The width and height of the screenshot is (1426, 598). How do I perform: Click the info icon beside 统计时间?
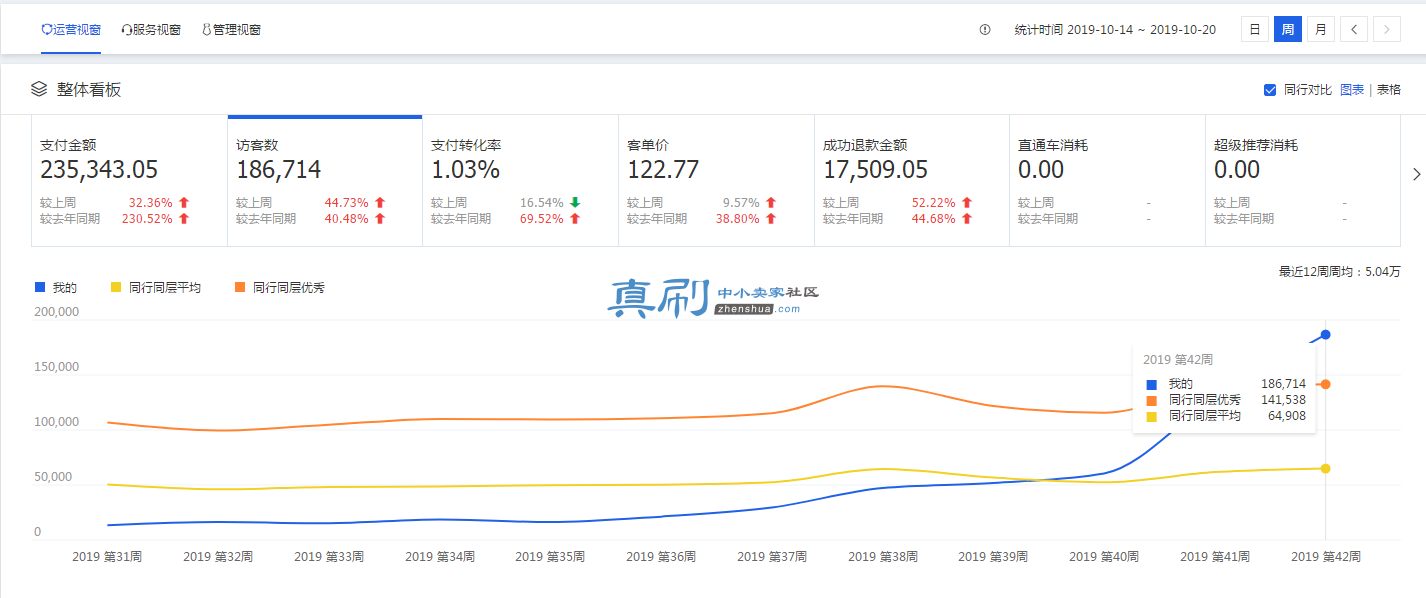[x=985, y=30]
